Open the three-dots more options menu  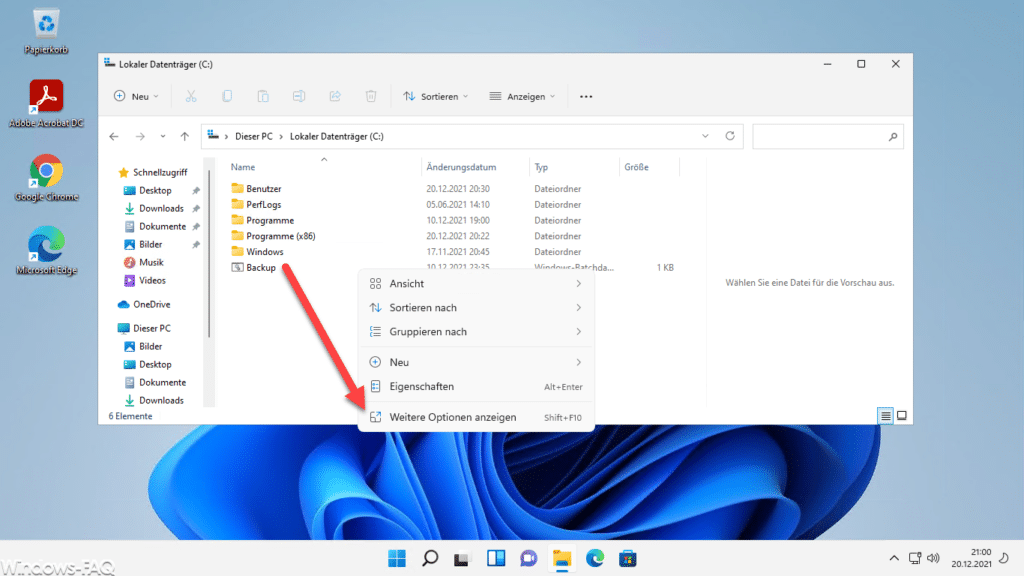(586, 97)
